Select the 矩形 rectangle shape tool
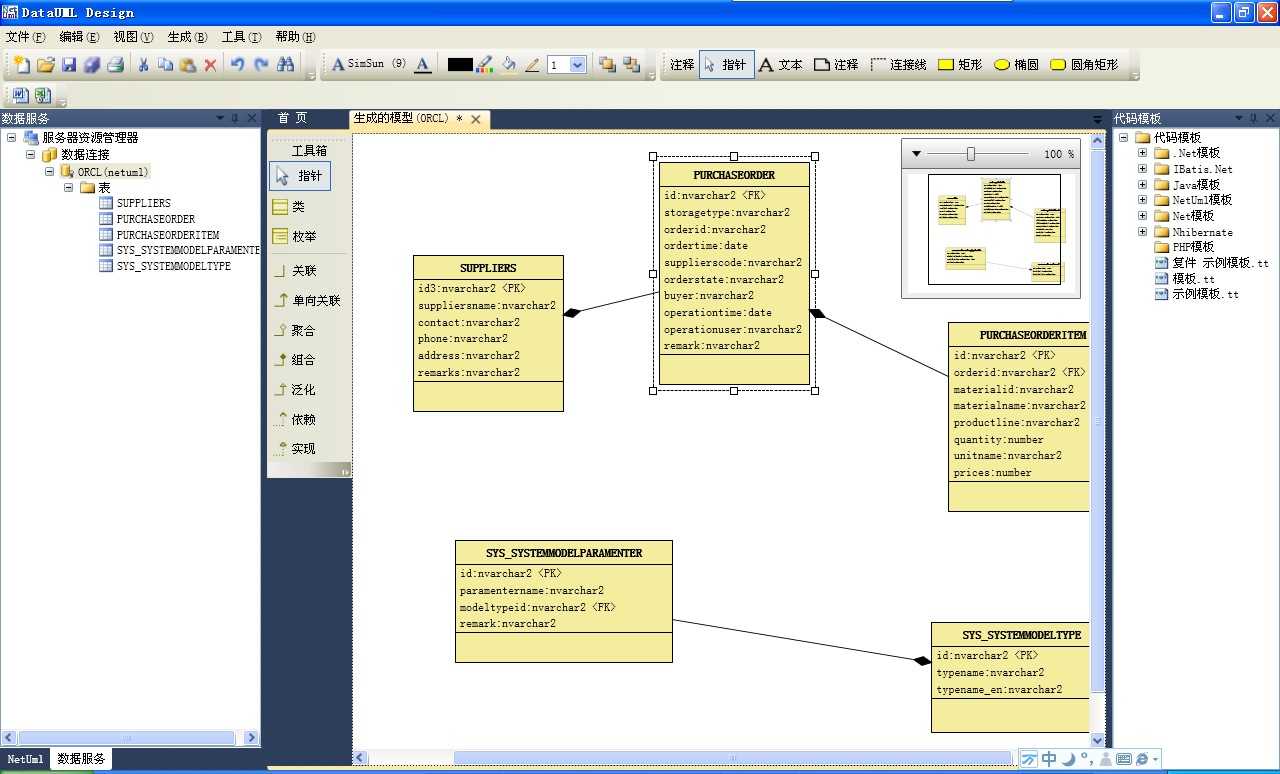The width and height of the screenshot is (1280, 774). (960, 64)
